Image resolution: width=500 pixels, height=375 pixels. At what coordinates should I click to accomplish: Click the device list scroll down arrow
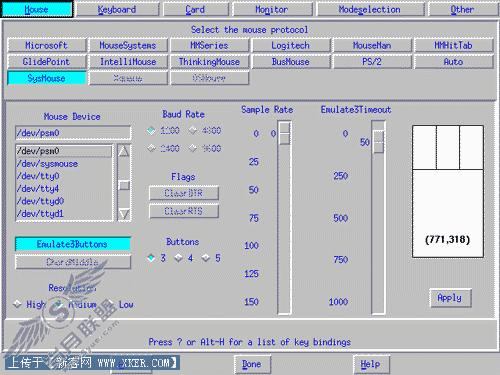coord(124,214)
